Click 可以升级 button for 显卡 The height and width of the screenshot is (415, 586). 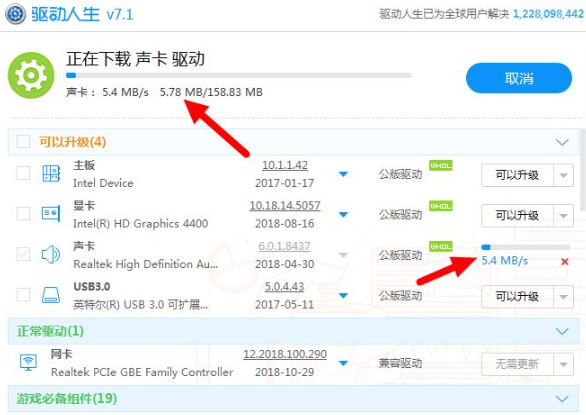(x=517, y=216)
